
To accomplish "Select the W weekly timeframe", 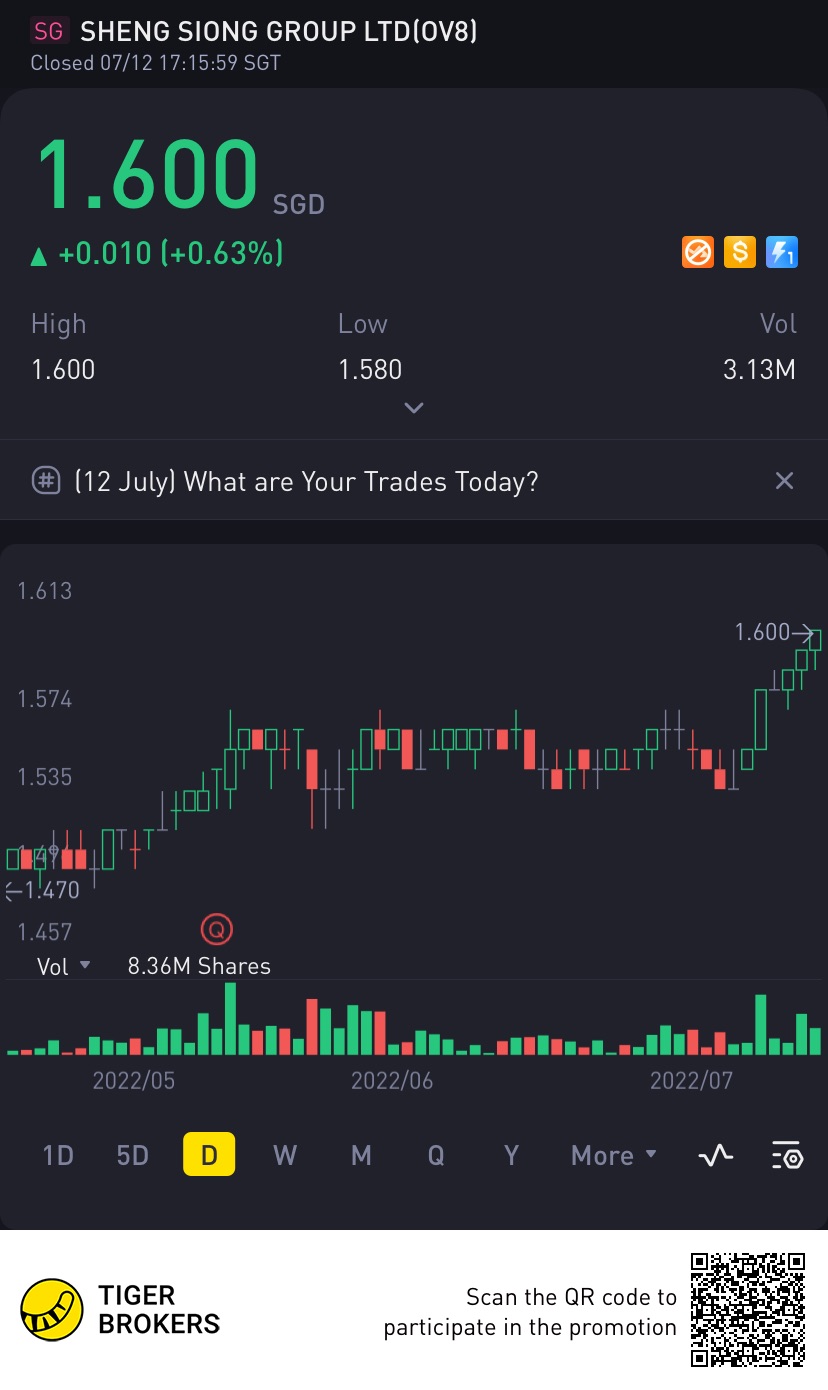I will tap(285, 1156).
